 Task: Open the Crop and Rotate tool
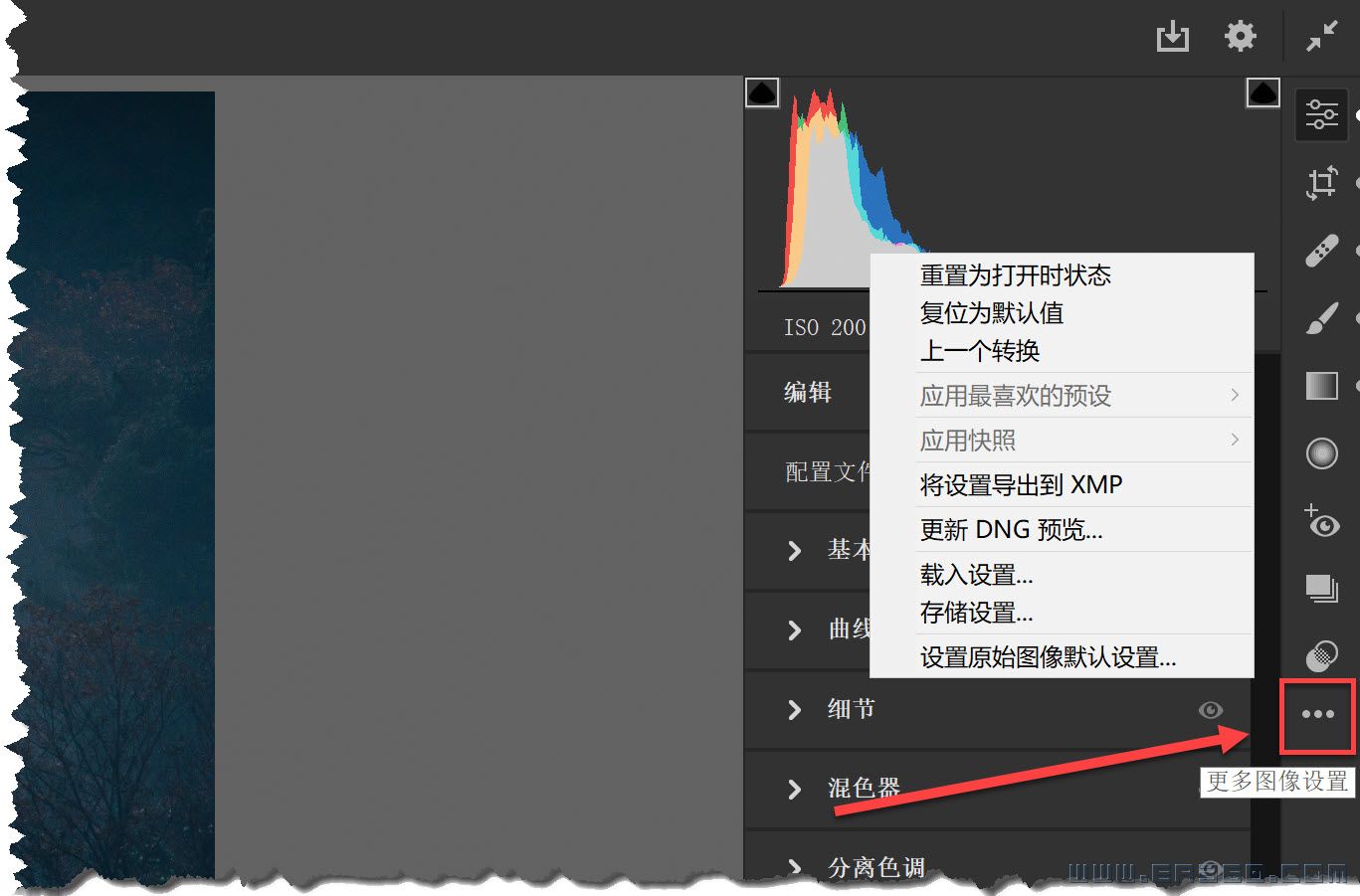click(x=1321, y=183)
